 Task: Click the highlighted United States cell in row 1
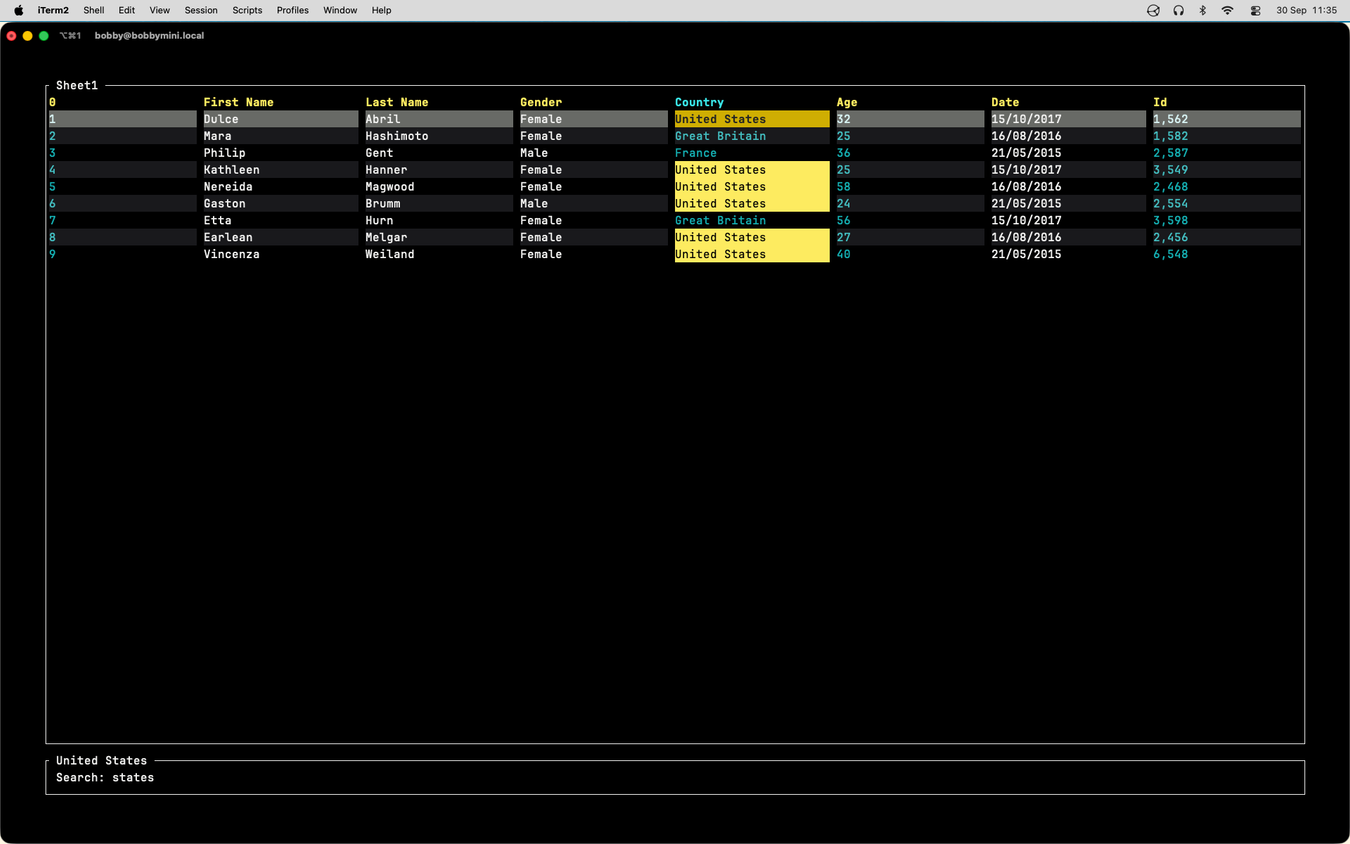[x=752, y=119]
